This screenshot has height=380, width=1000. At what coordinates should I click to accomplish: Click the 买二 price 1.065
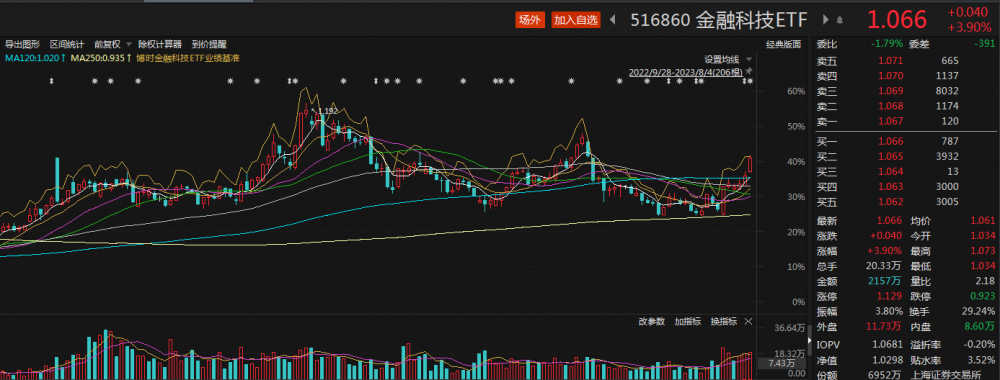point(891,156)
